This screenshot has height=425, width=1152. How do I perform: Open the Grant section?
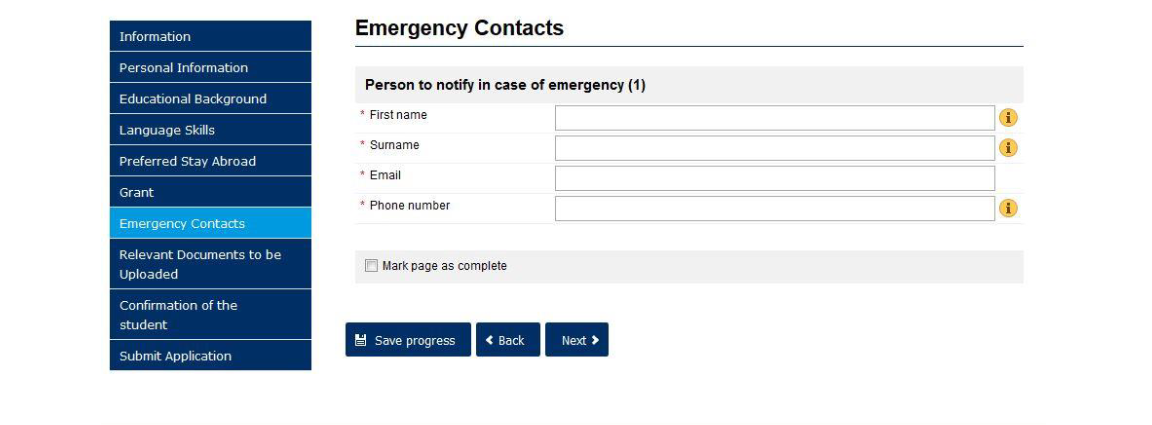pyautogui.click(x=210, y=192)
